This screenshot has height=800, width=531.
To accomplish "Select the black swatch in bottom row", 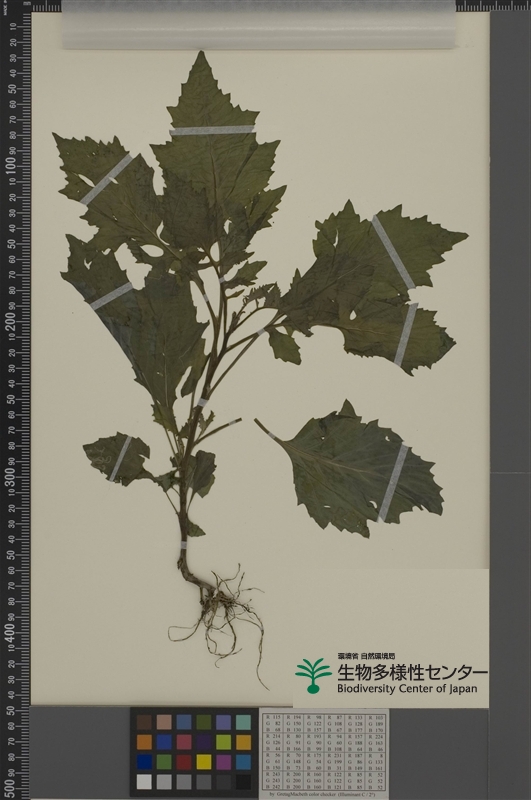I will (243, 781).
